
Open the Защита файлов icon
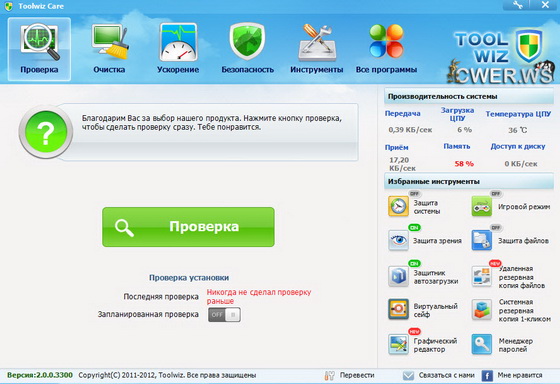482,240
